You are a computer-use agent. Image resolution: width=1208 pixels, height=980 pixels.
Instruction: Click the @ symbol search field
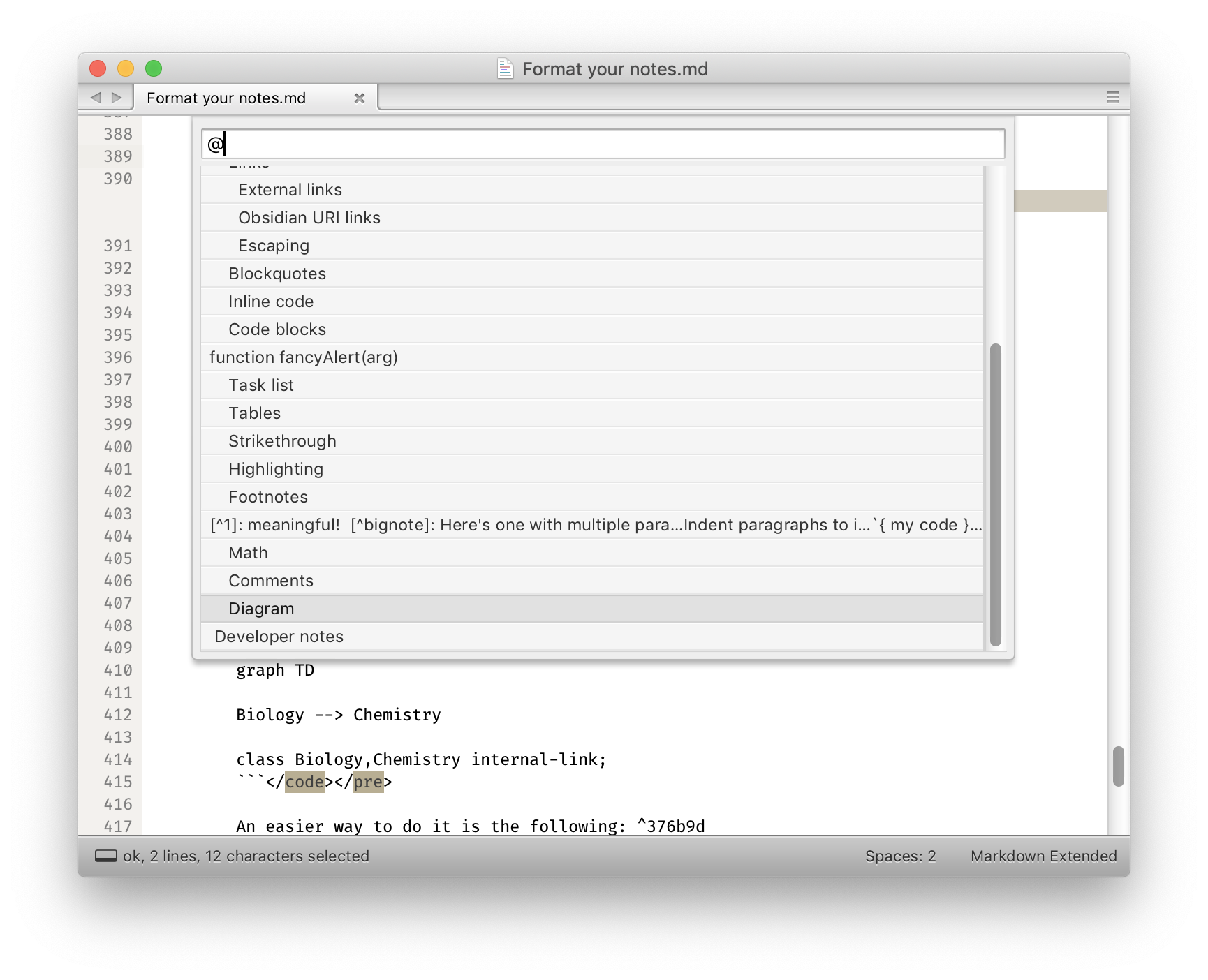tap(601, 143)
